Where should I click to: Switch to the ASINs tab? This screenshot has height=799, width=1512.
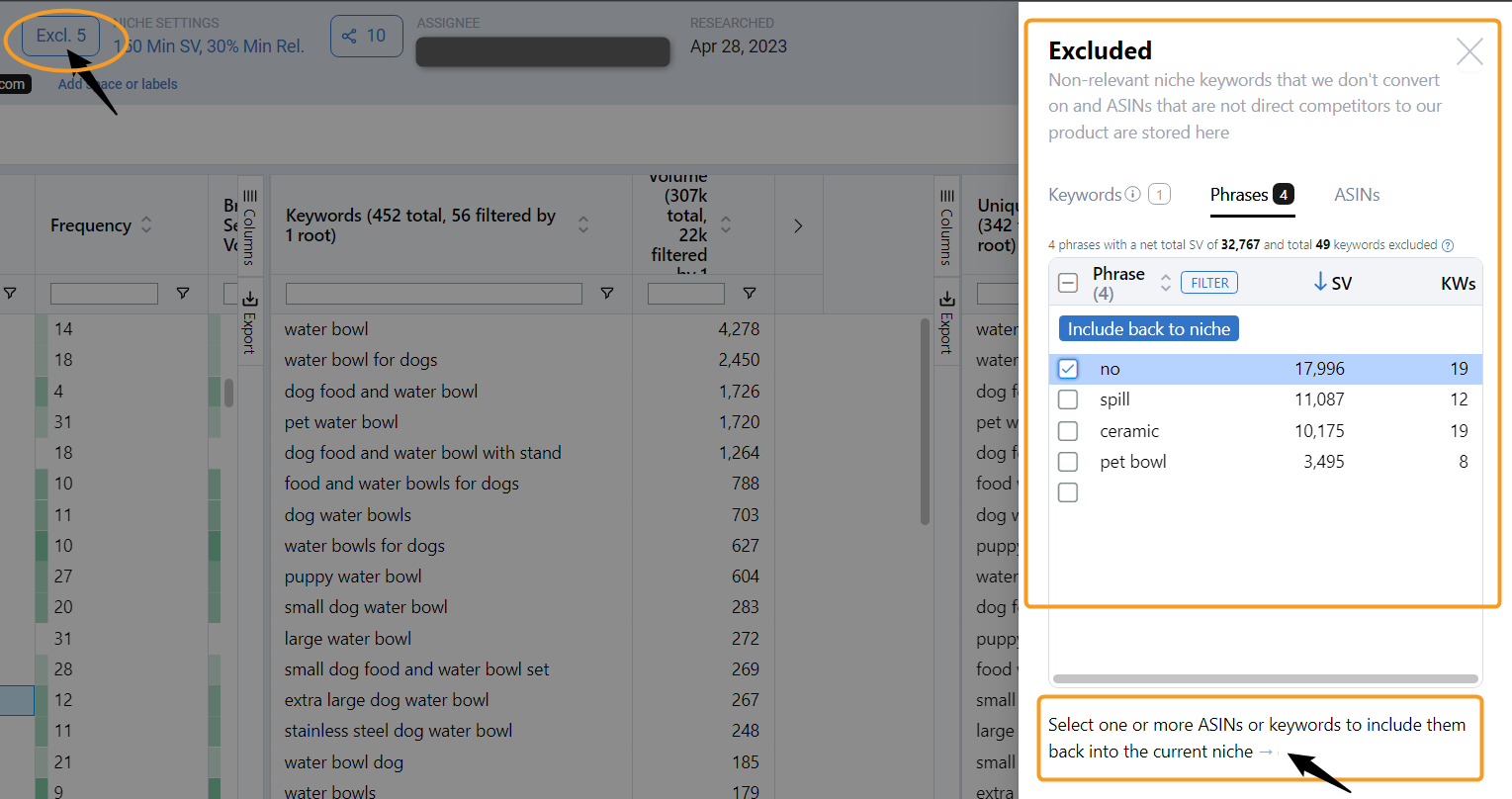coord(1357,195)
